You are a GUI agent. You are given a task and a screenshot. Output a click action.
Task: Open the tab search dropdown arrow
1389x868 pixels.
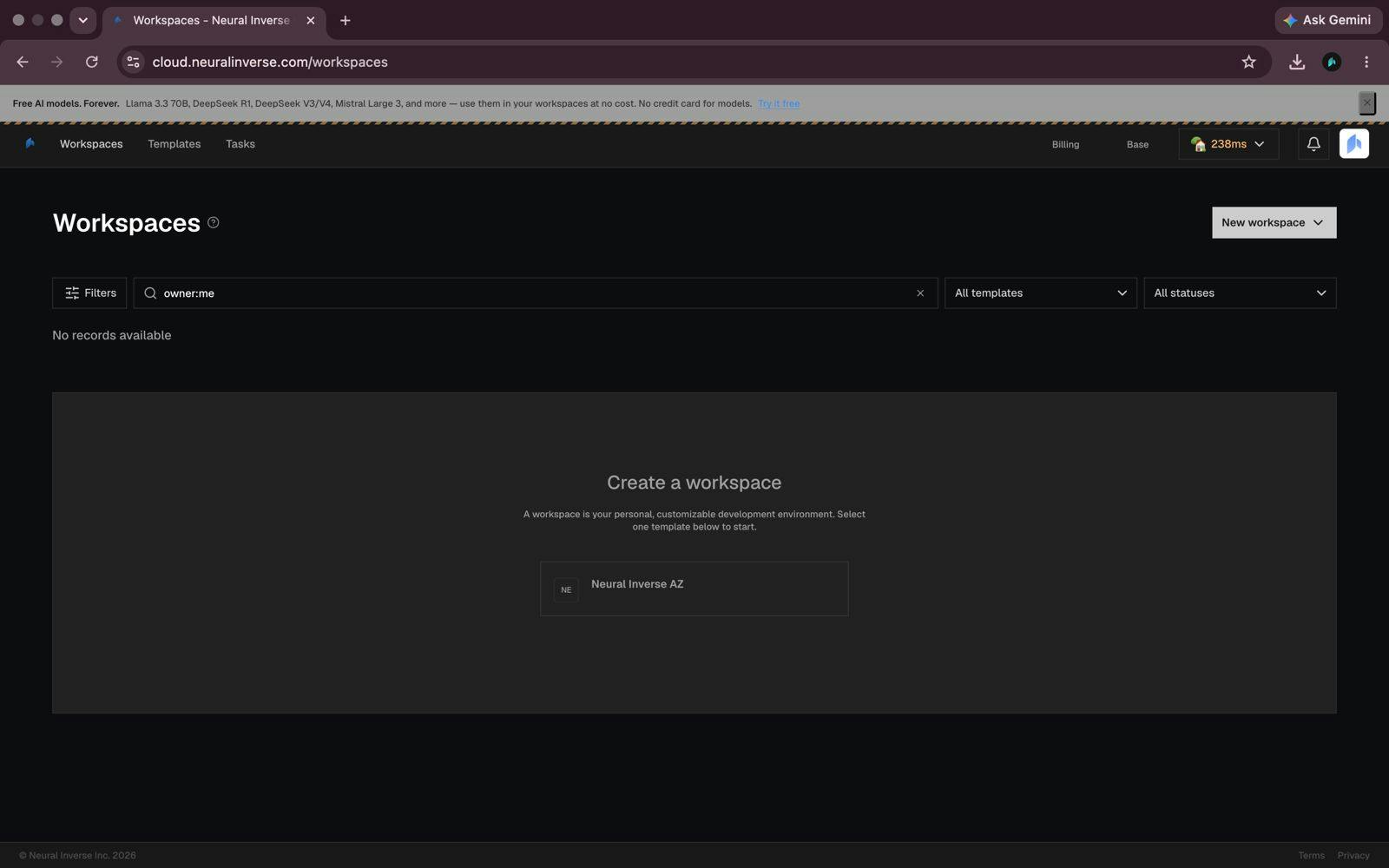(83, 20)
